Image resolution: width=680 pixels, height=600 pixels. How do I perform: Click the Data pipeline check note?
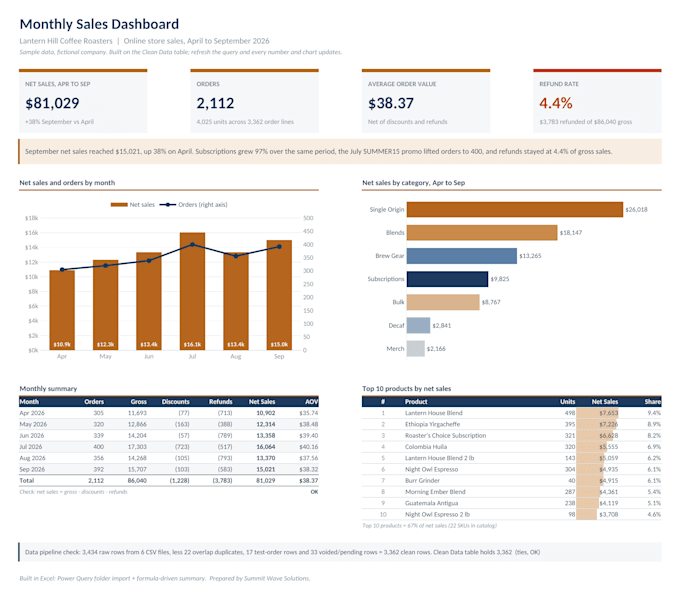click(340, 552)
